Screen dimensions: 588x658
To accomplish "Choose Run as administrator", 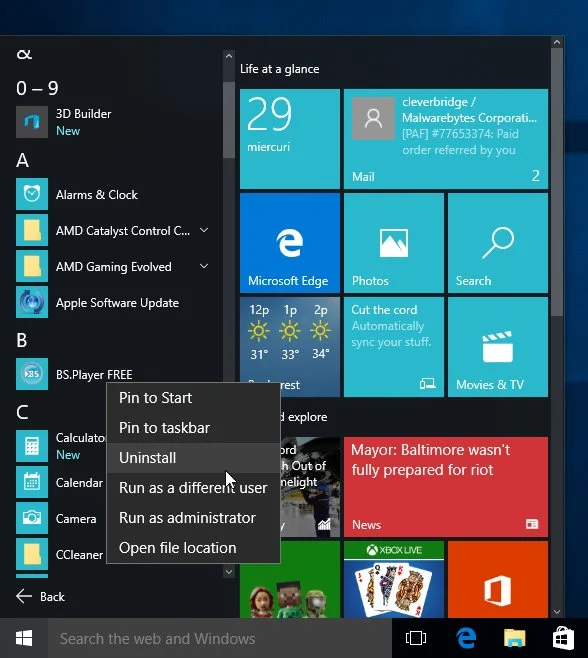I will pos(193,518).
